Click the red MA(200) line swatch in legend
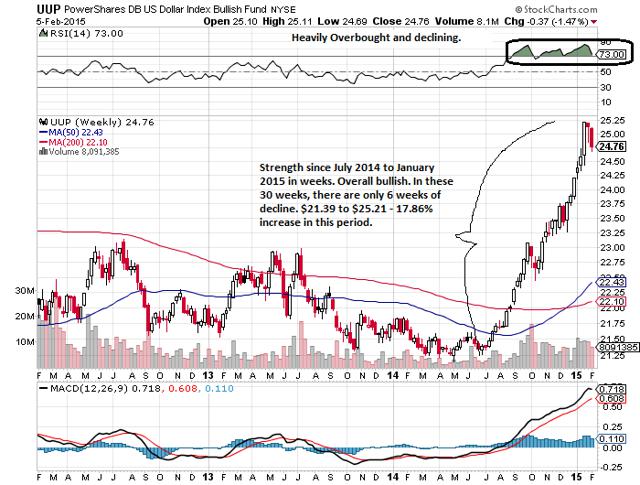Viewport: 640px width, 485px height. (x=43, y=142)
